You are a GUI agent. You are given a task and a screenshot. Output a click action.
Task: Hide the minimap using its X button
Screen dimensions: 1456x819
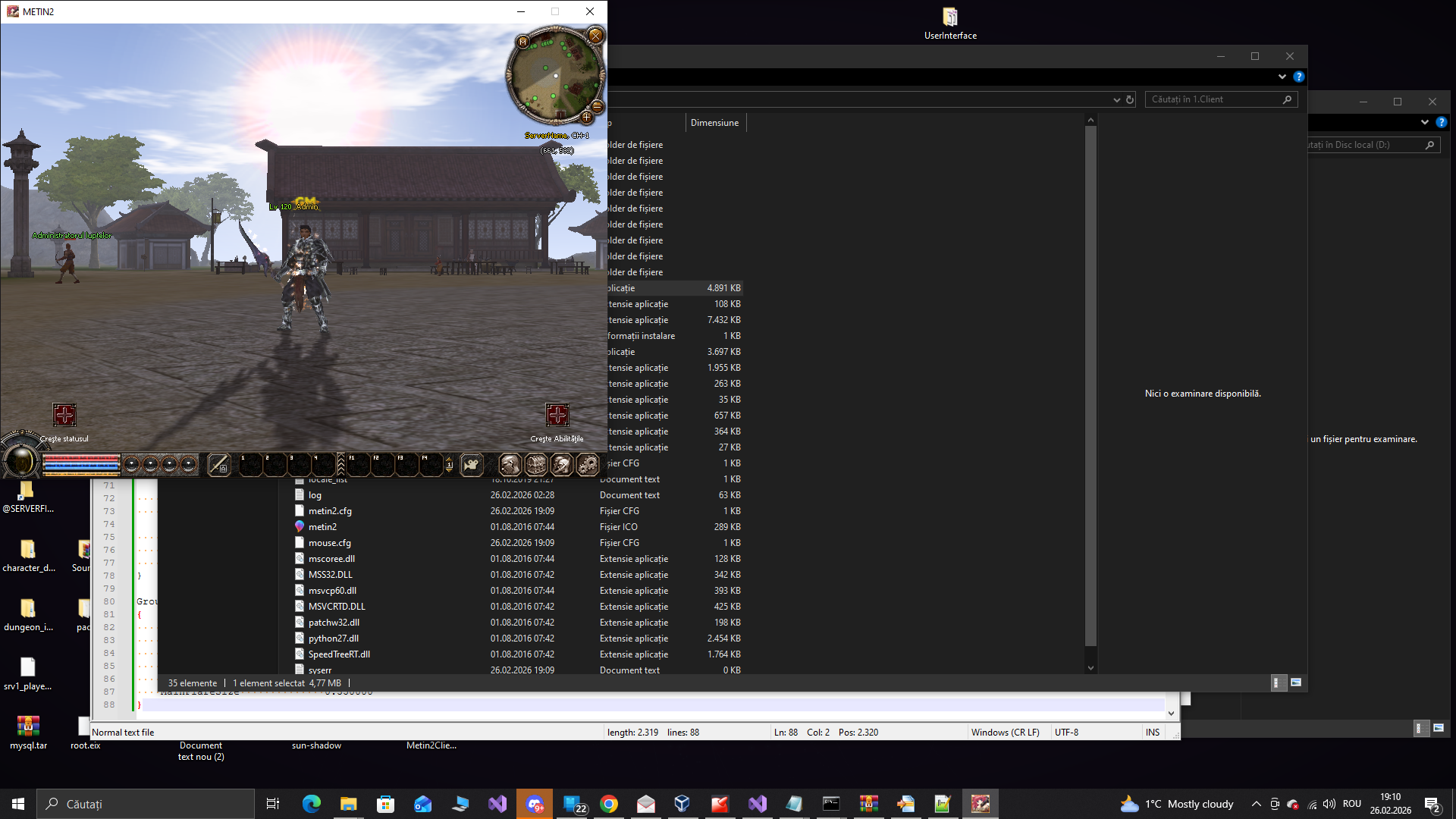click(x=596, y=36)
